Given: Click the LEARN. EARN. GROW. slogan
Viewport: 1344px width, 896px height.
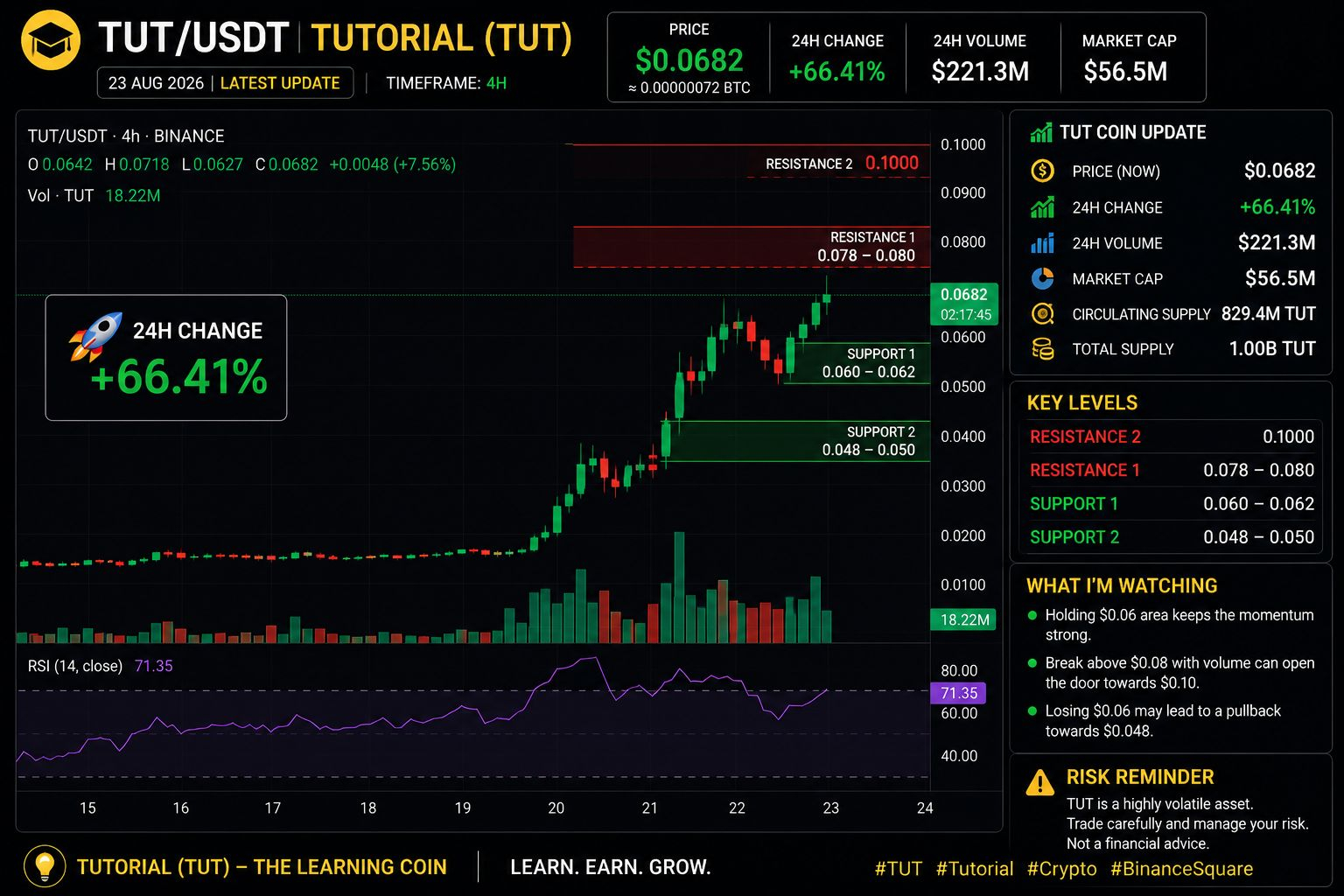Looking at the screenshot, I should click(x=610, y=867).
